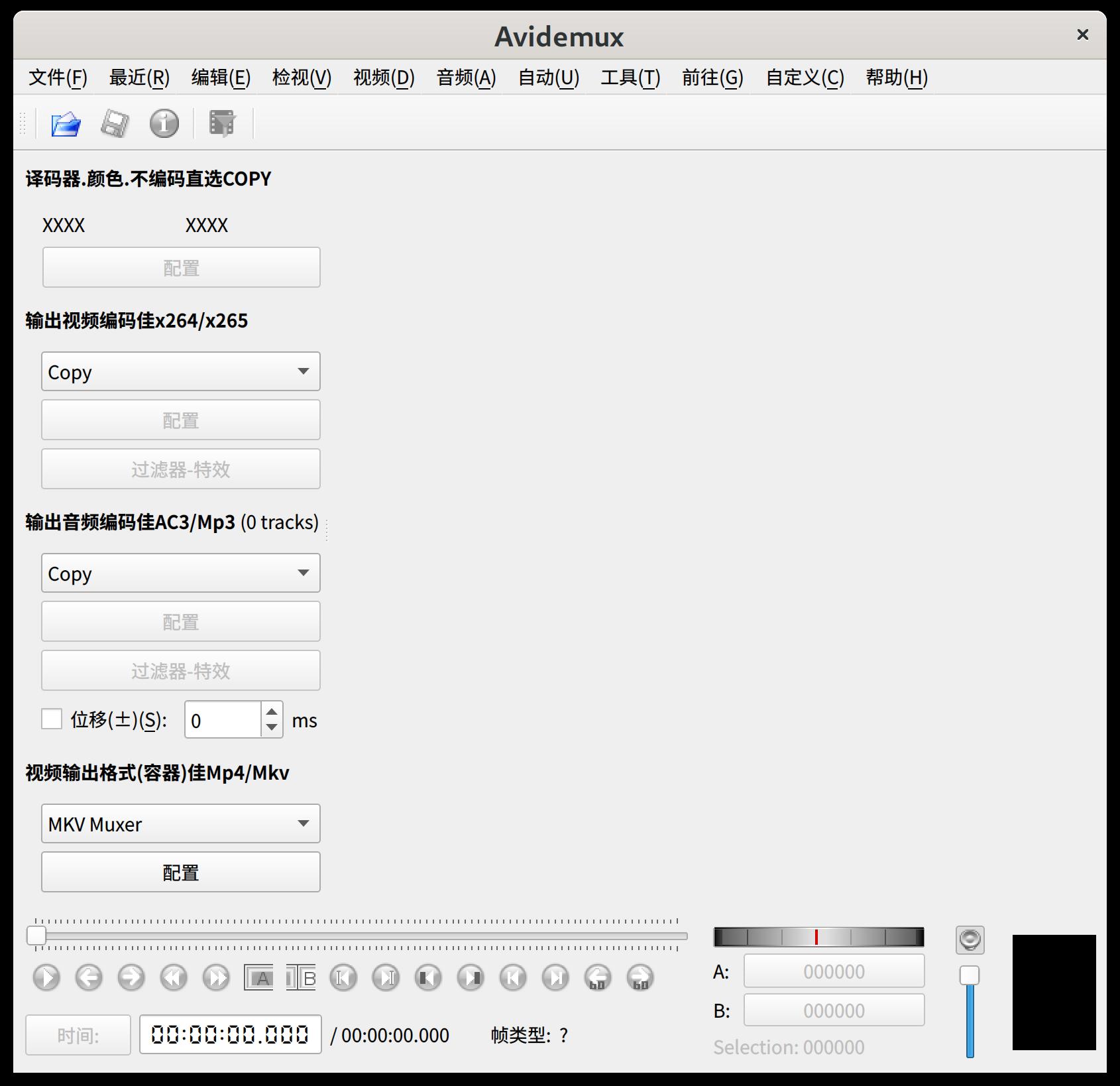Open the 编辑(E) menu
1120x1086 pixels.
[x=221, y=78]
